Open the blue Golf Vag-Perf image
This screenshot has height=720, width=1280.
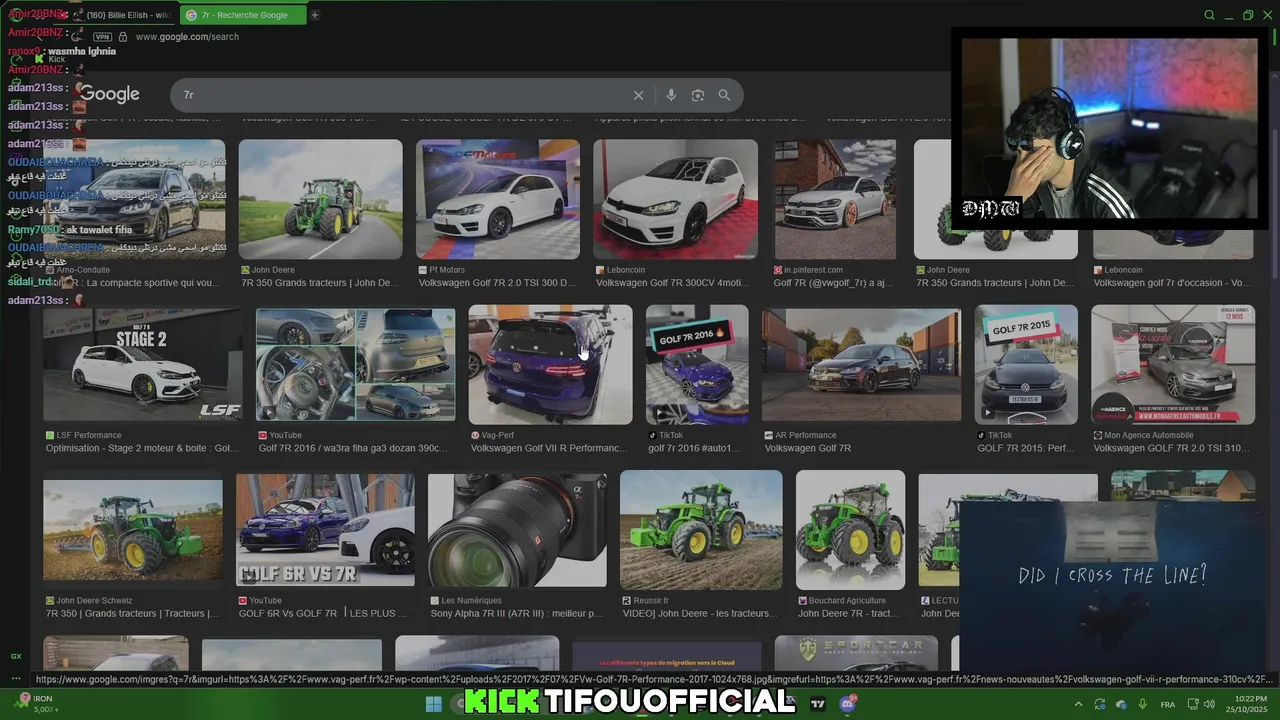tap(550, 365)
